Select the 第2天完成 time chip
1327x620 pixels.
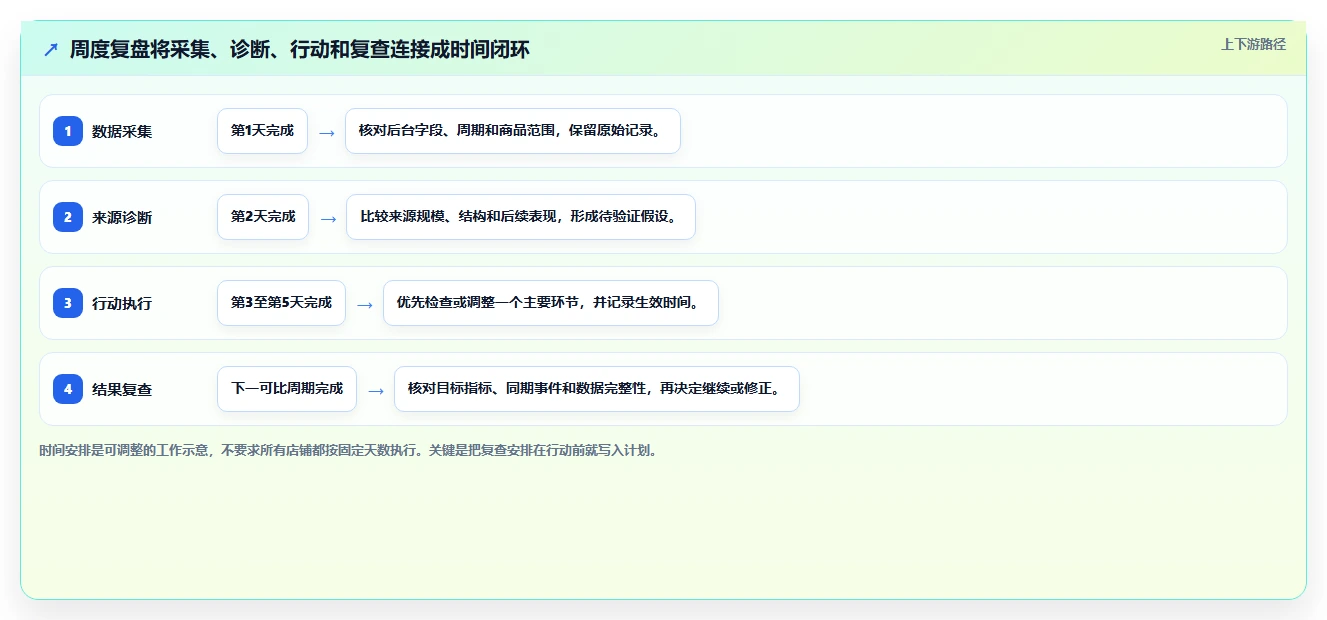263,217
